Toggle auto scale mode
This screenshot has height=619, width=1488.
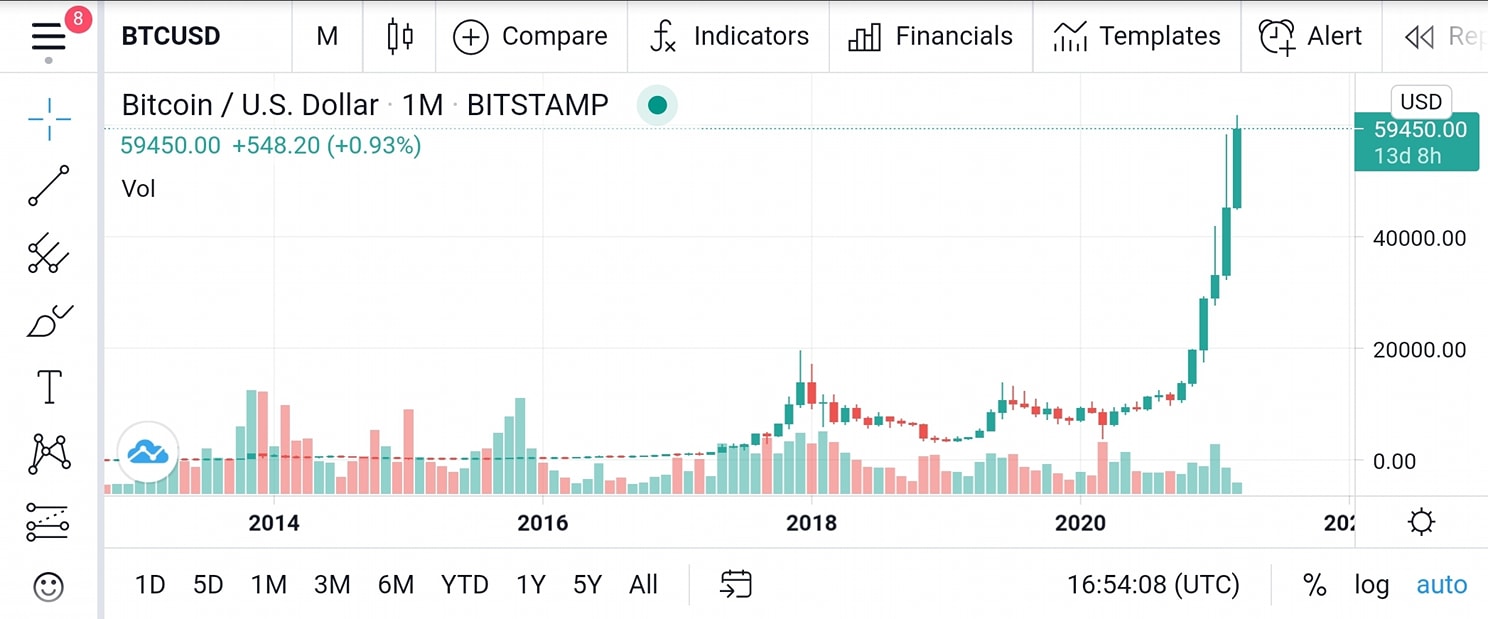click(1441, 585)
